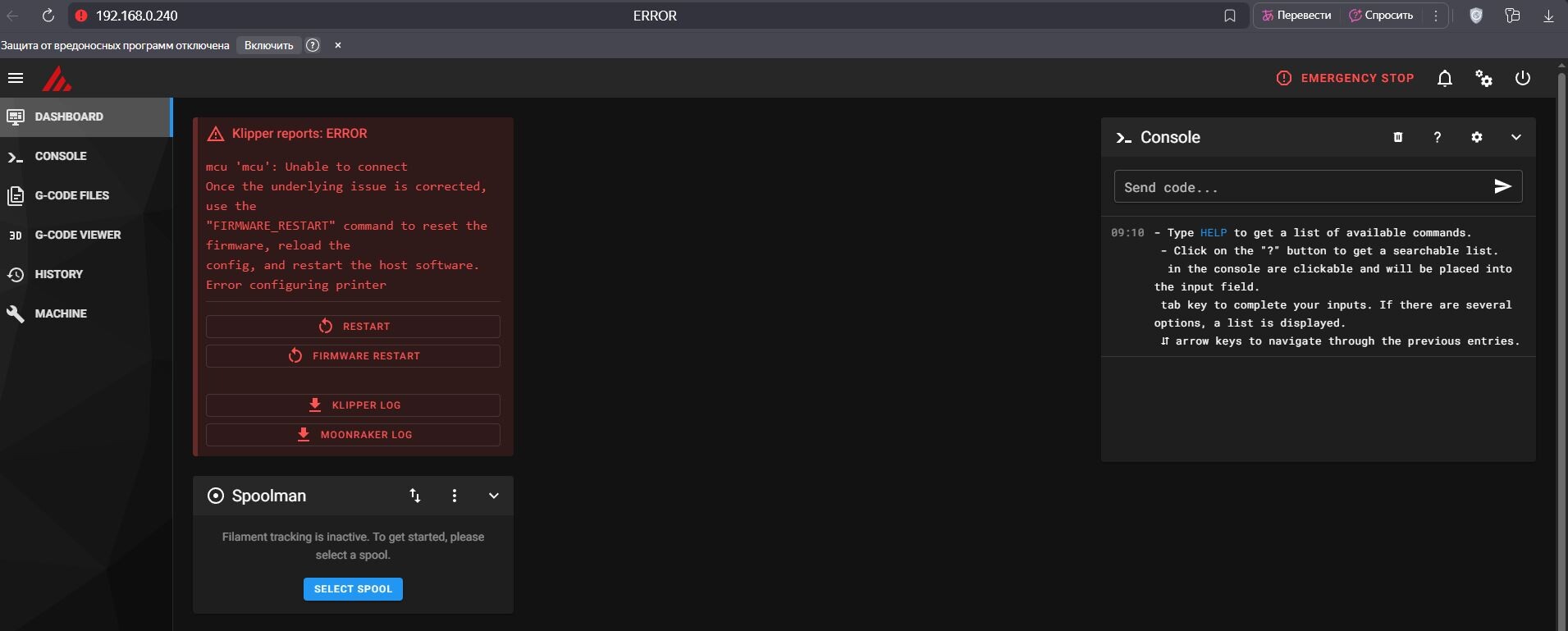Trigger the Emergency Stop button
Screen dimensions: 1568x631
[x=1346, y=78]
